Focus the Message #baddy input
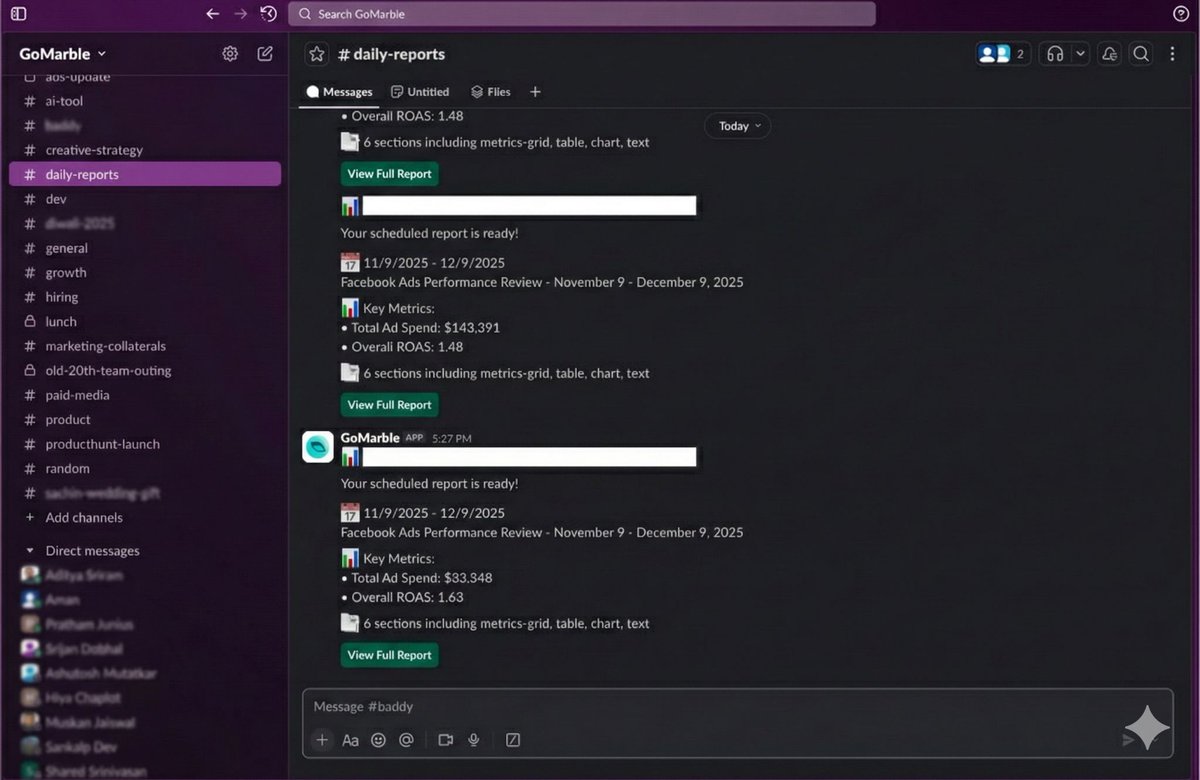The image size is (1200, 780). (736, 707)
